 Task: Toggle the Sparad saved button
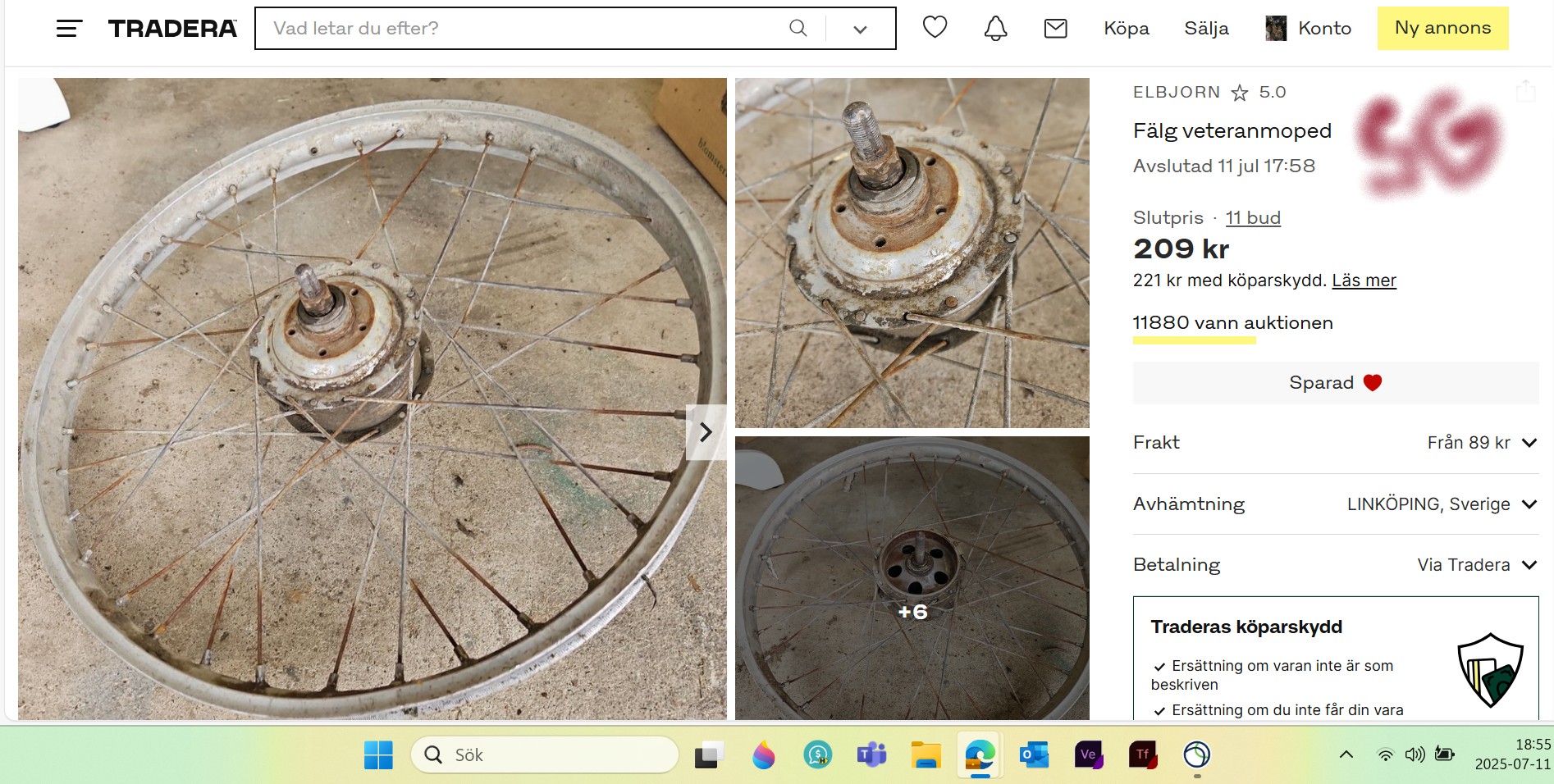(x=1335, y=383)
